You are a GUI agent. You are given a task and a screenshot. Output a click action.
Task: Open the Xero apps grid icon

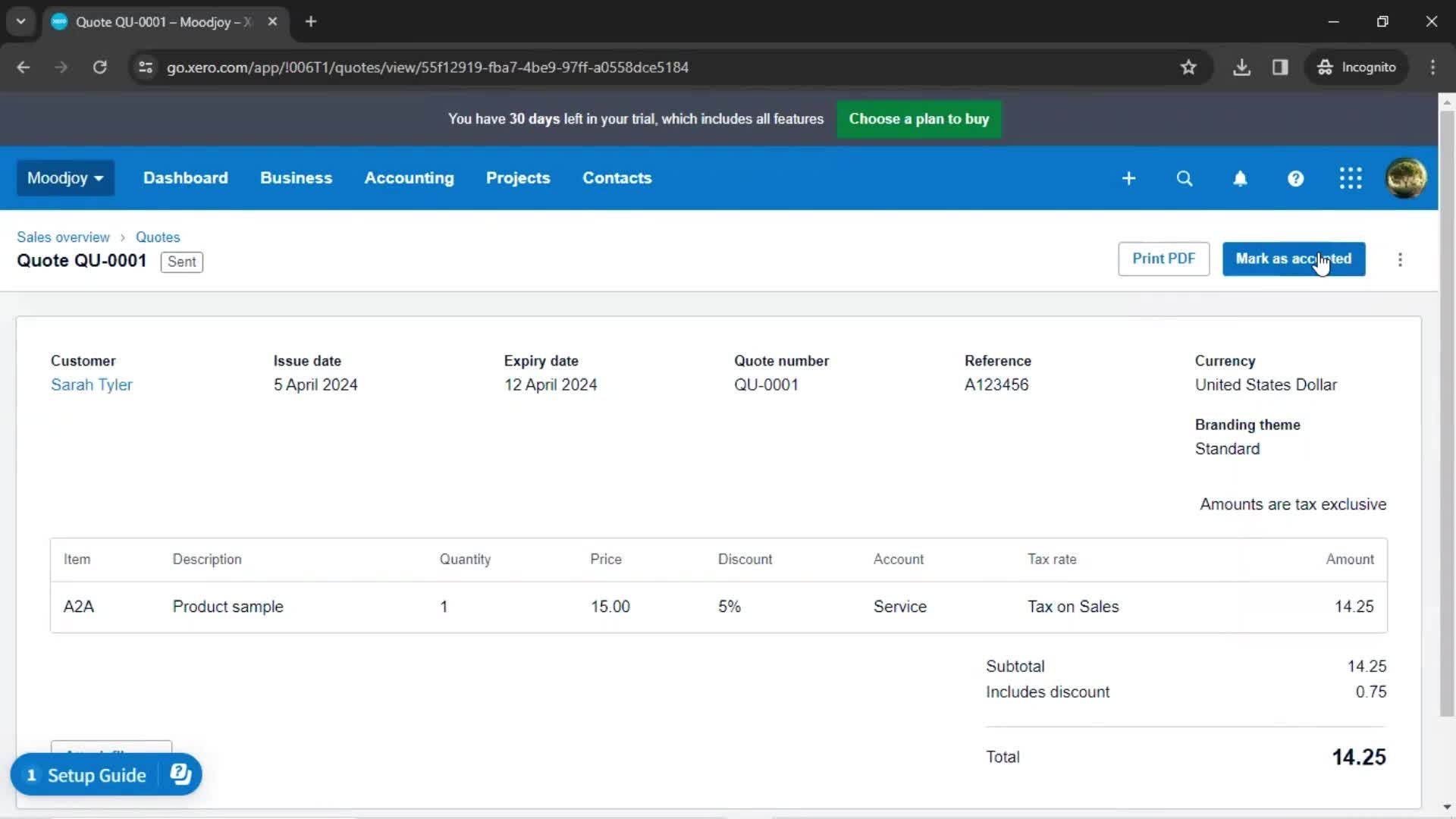[x=1351, y=178]
